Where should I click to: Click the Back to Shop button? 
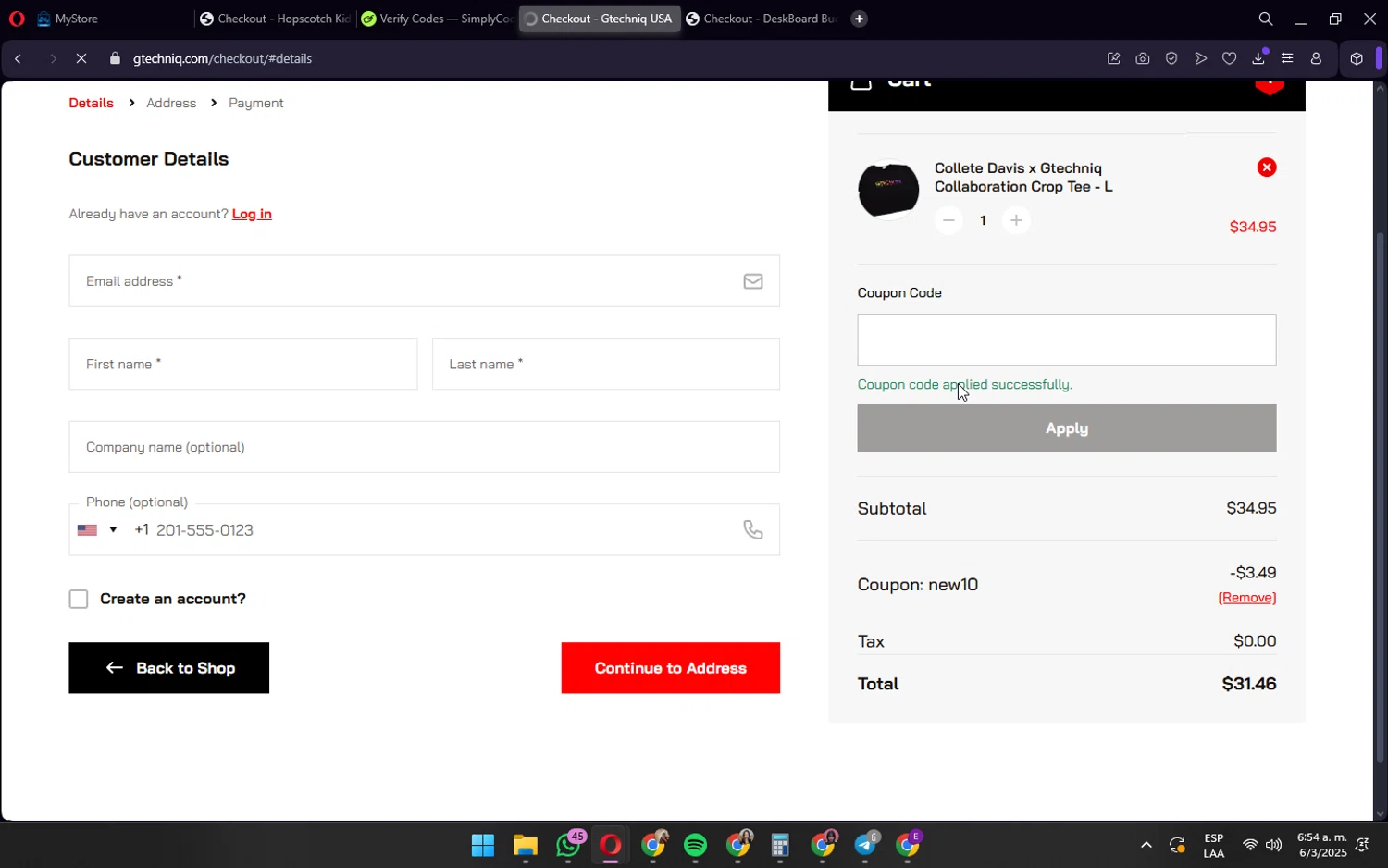point(168,668)
